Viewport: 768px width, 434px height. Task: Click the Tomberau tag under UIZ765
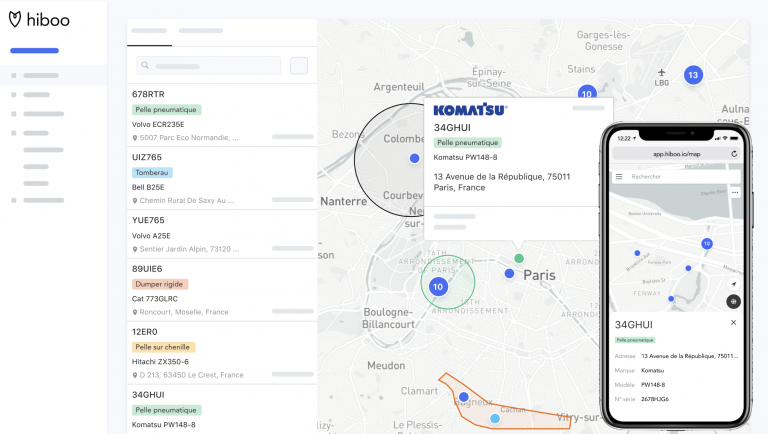[x=152, y=172]
